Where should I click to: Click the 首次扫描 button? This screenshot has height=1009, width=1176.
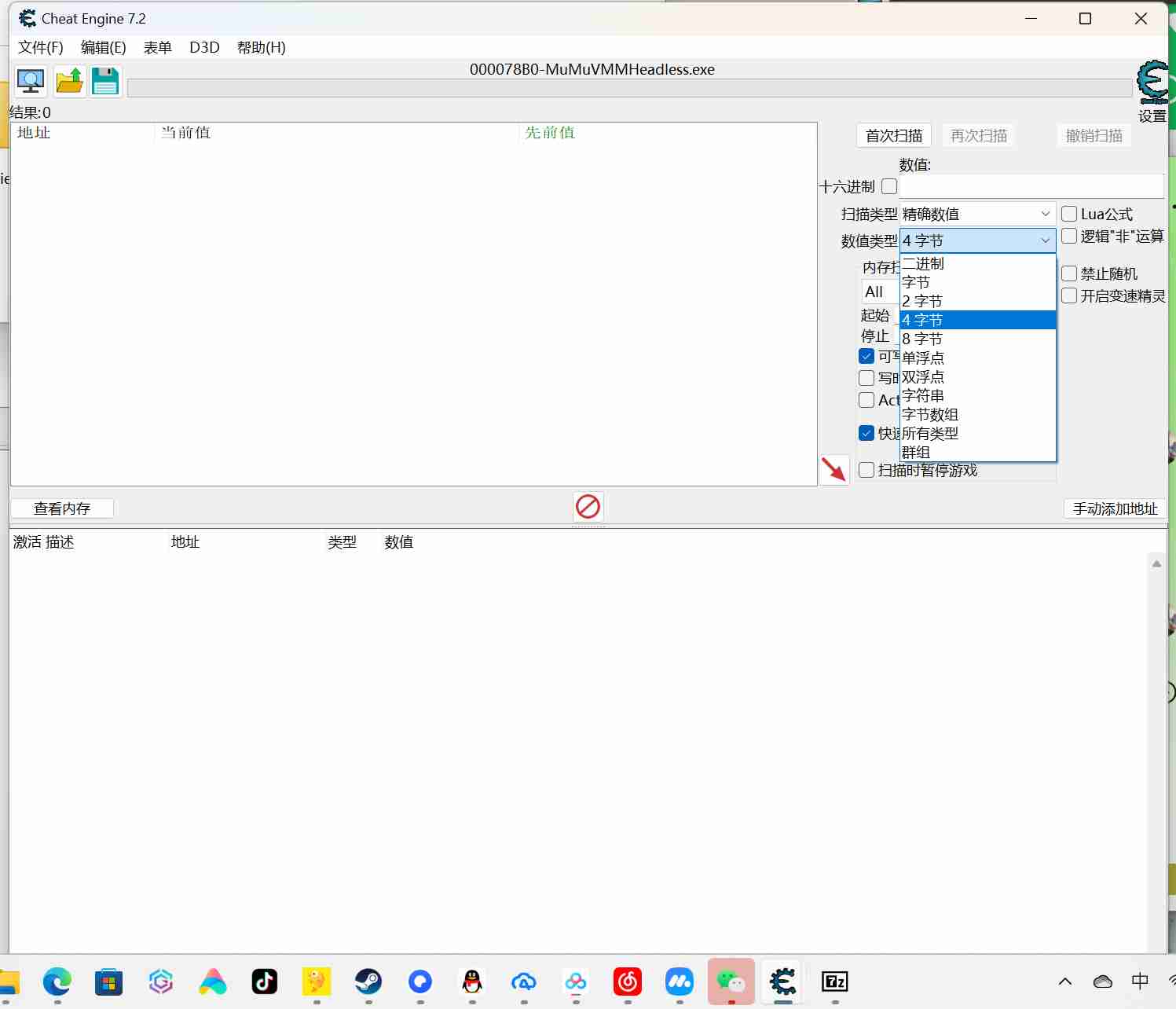[x=893, y=136]
